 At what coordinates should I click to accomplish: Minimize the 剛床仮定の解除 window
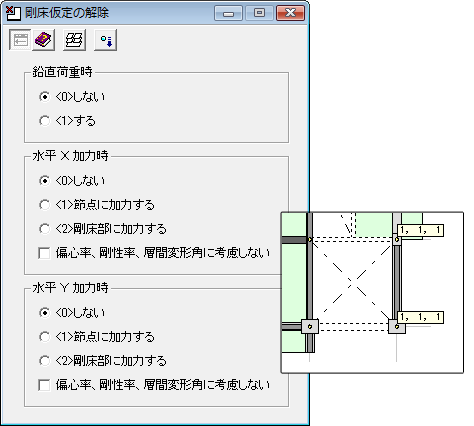click(228, 13)
